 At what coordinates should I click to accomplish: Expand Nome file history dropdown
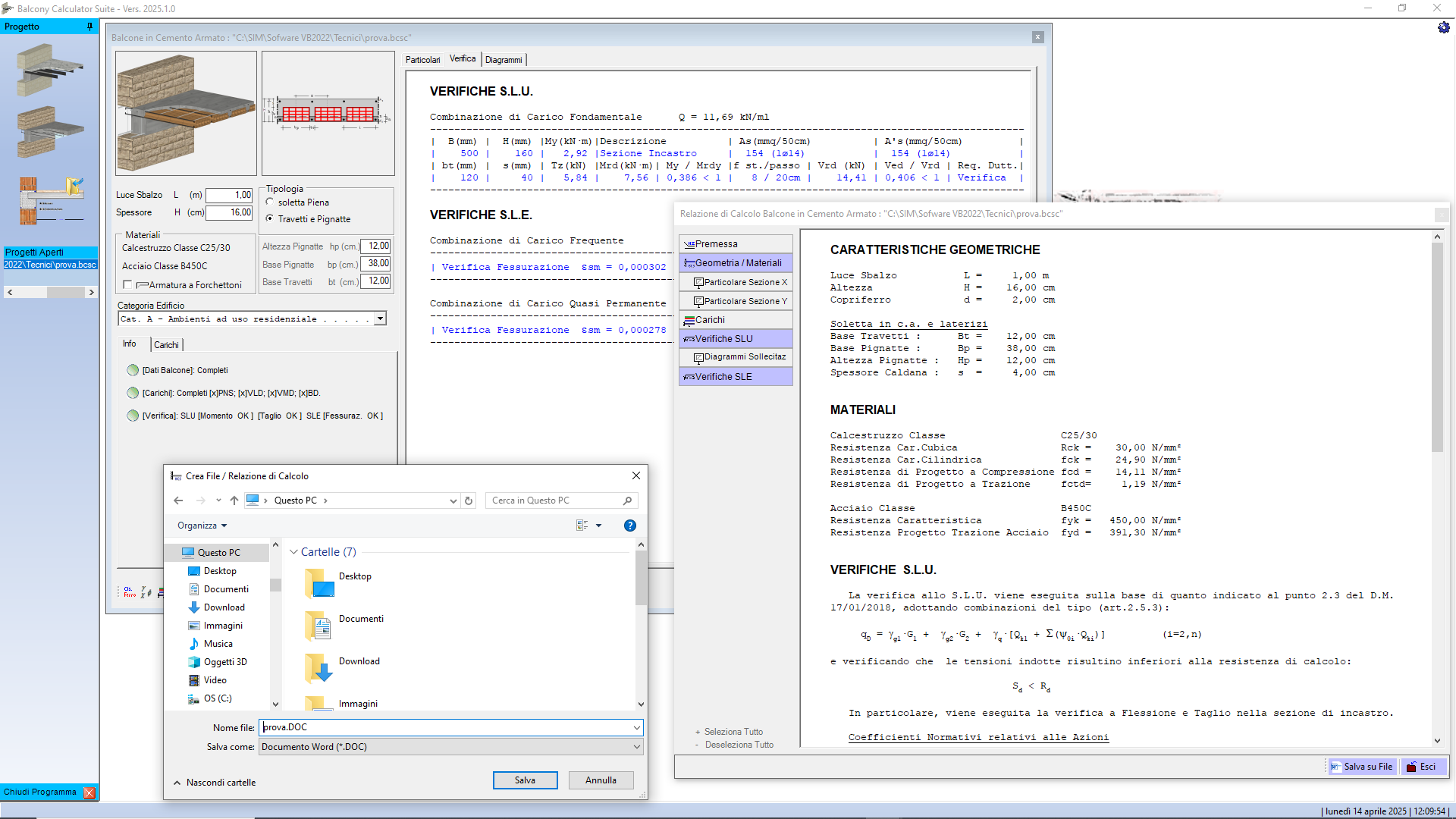click(636, 728)
